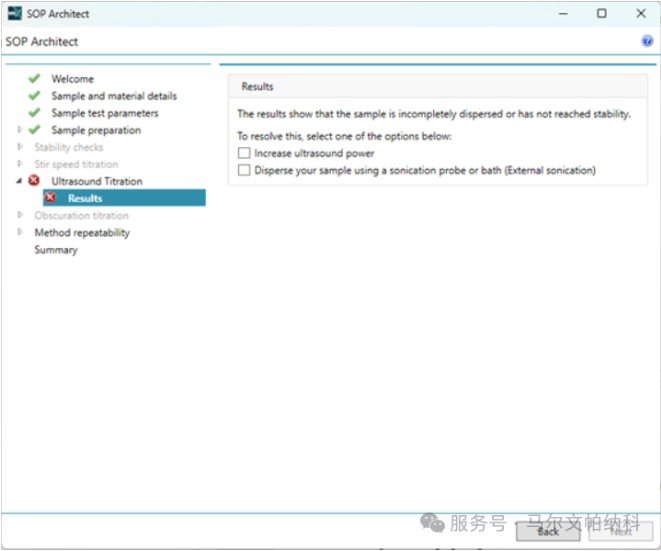The image size is (661, 551).
Task: Click the green checkmark beside Welcome
Action: pyautogui.click(x=35, y=79)
